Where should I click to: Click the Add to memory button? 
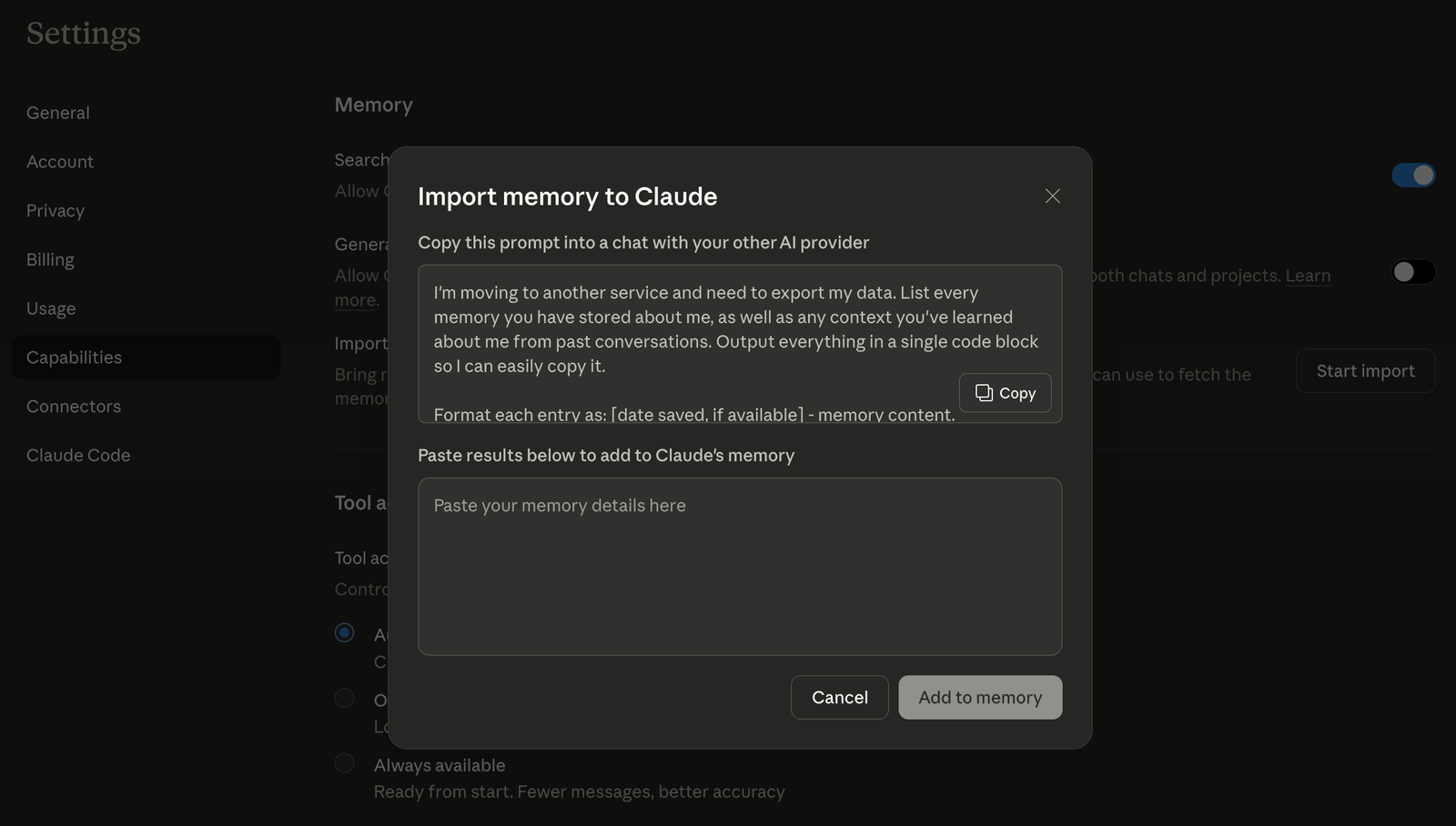(980, 697)
